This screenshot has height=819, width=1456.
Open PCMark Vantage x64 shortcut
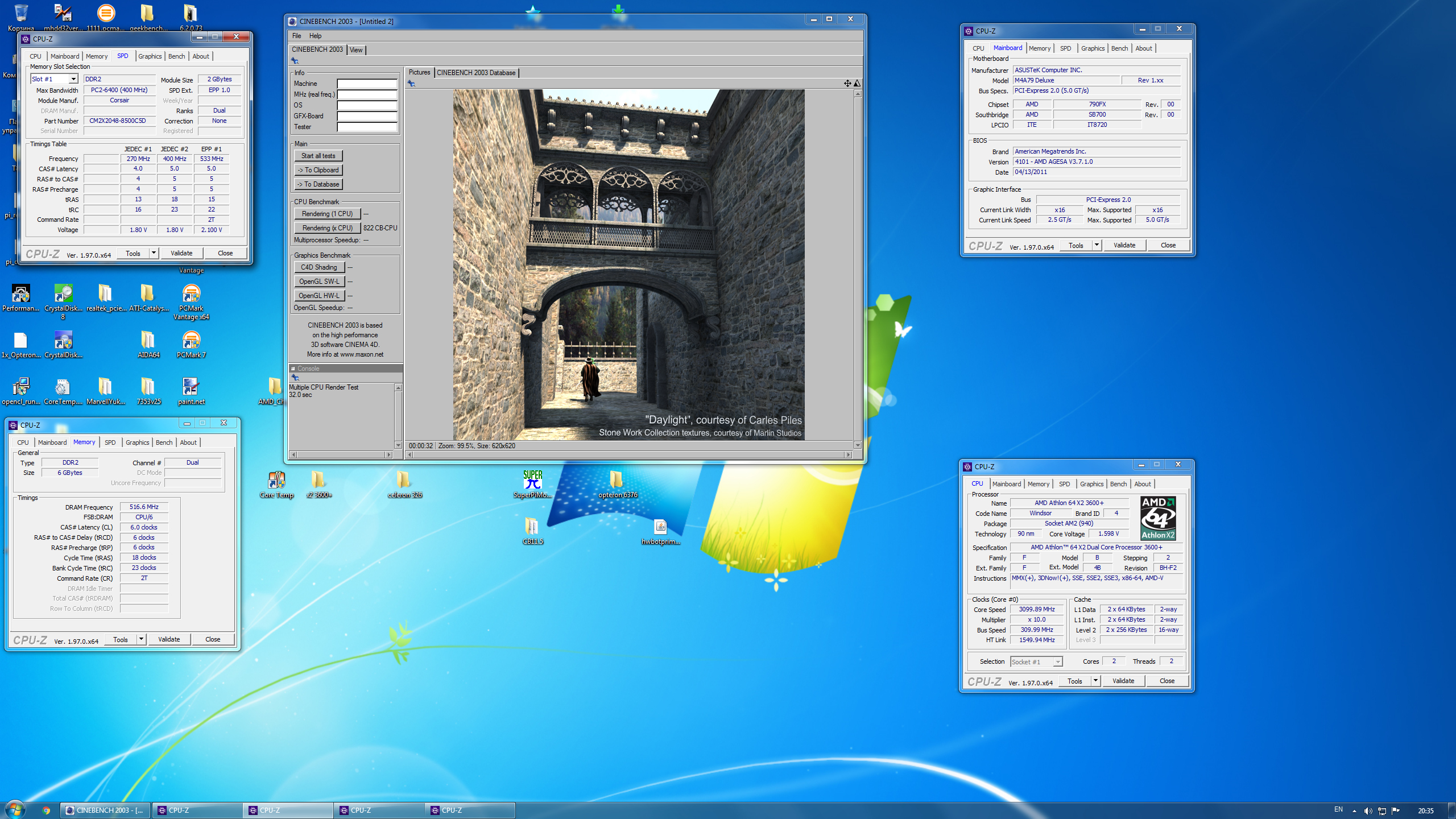pyautogui.click(x=191, y=301)
